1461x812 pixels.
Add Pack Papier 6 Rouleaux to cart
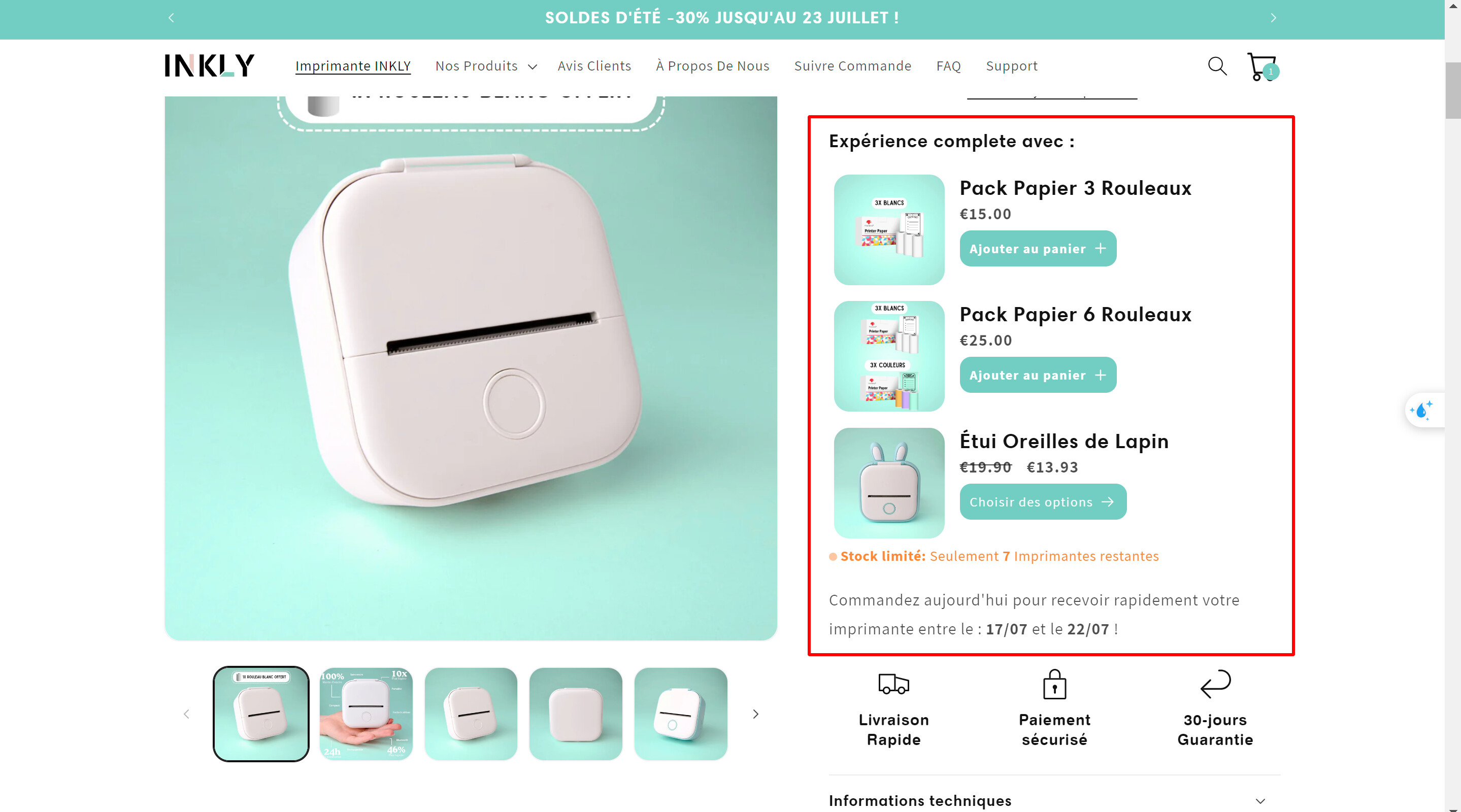click(x=1037, y=375)
